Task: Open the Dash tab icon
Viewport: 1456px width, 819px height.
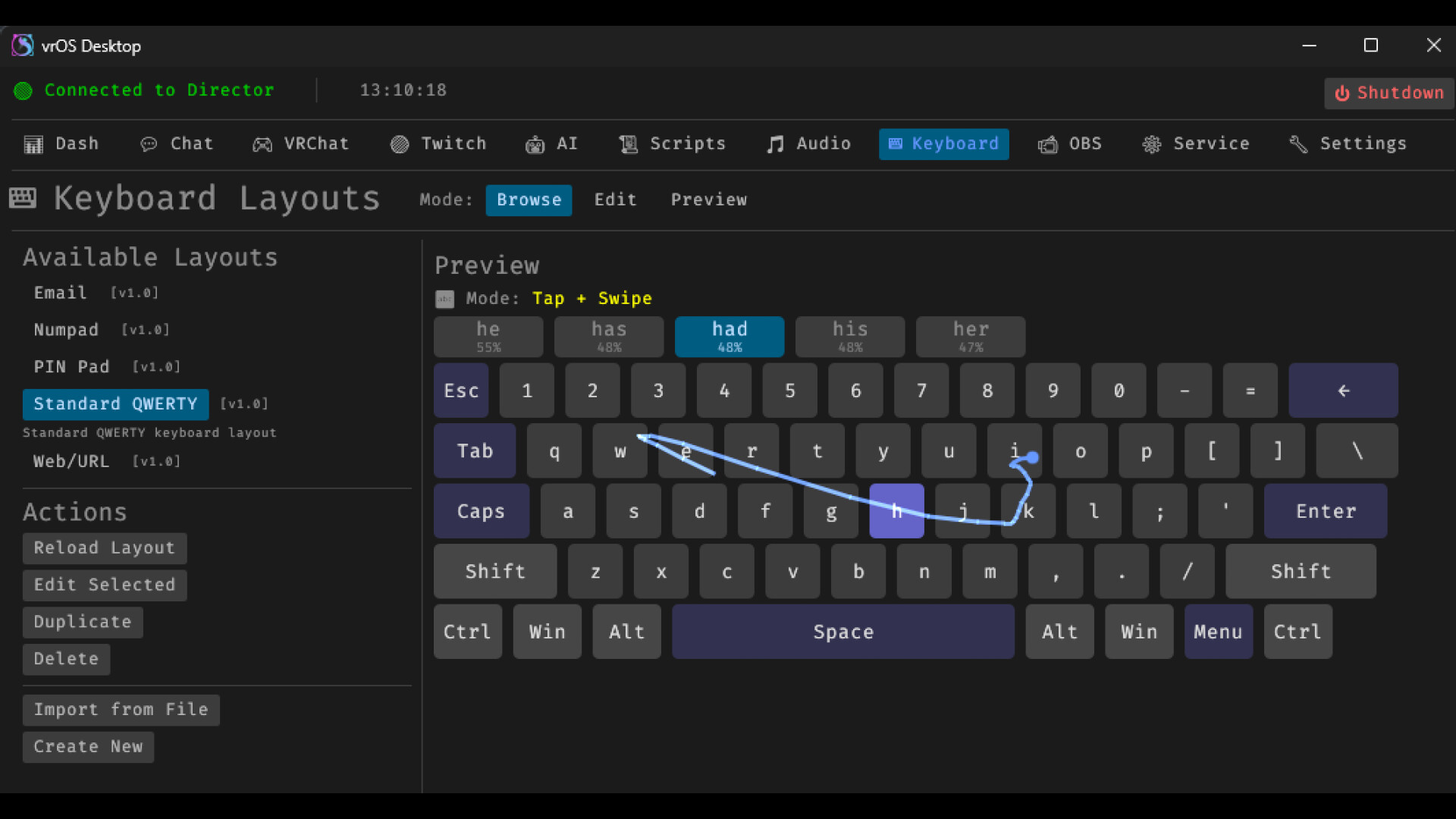Action: (x=33, y=144)
